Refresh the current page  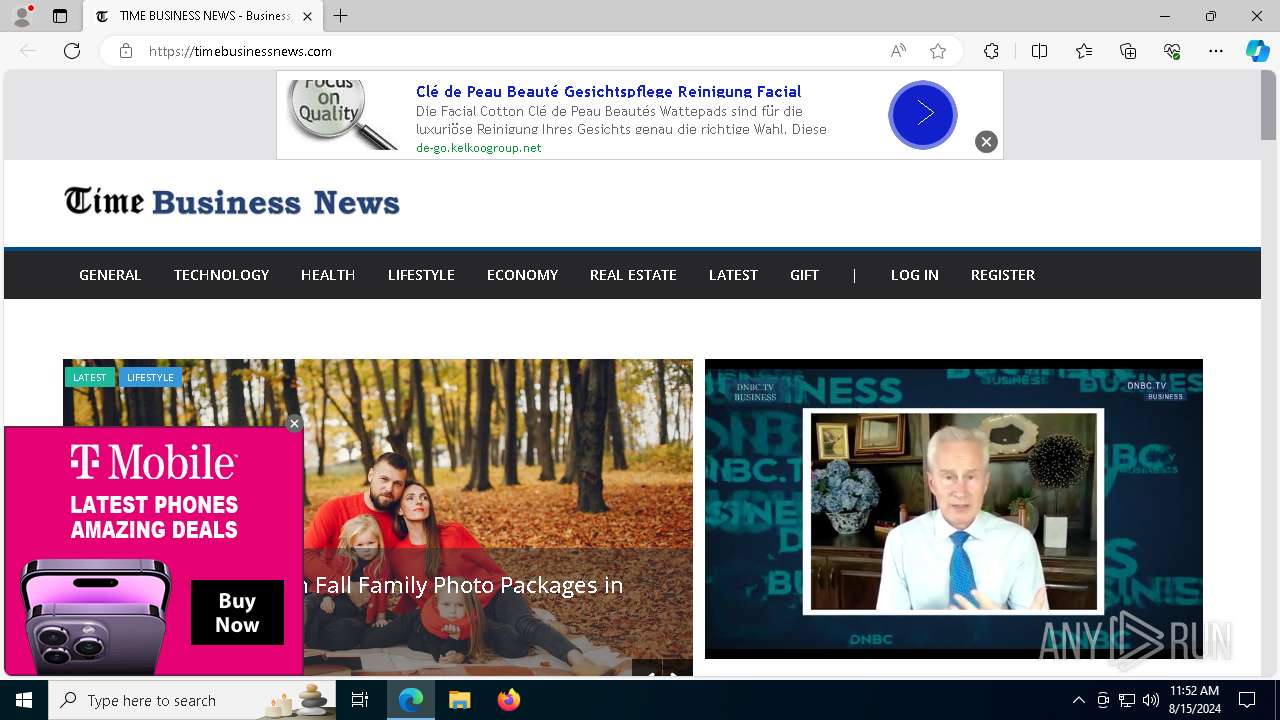(x=72, y=51)
